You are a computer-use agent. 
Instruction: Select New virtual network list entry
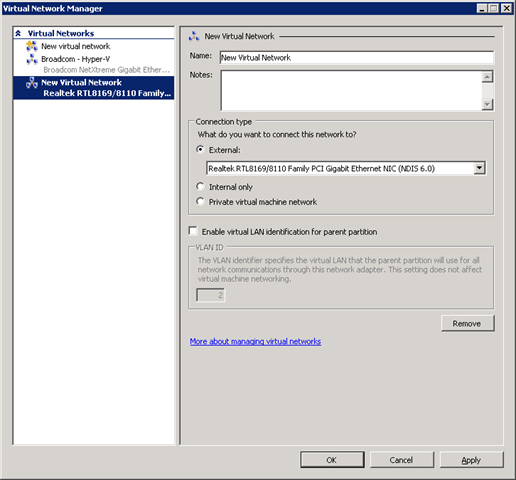tap(76, 46)
